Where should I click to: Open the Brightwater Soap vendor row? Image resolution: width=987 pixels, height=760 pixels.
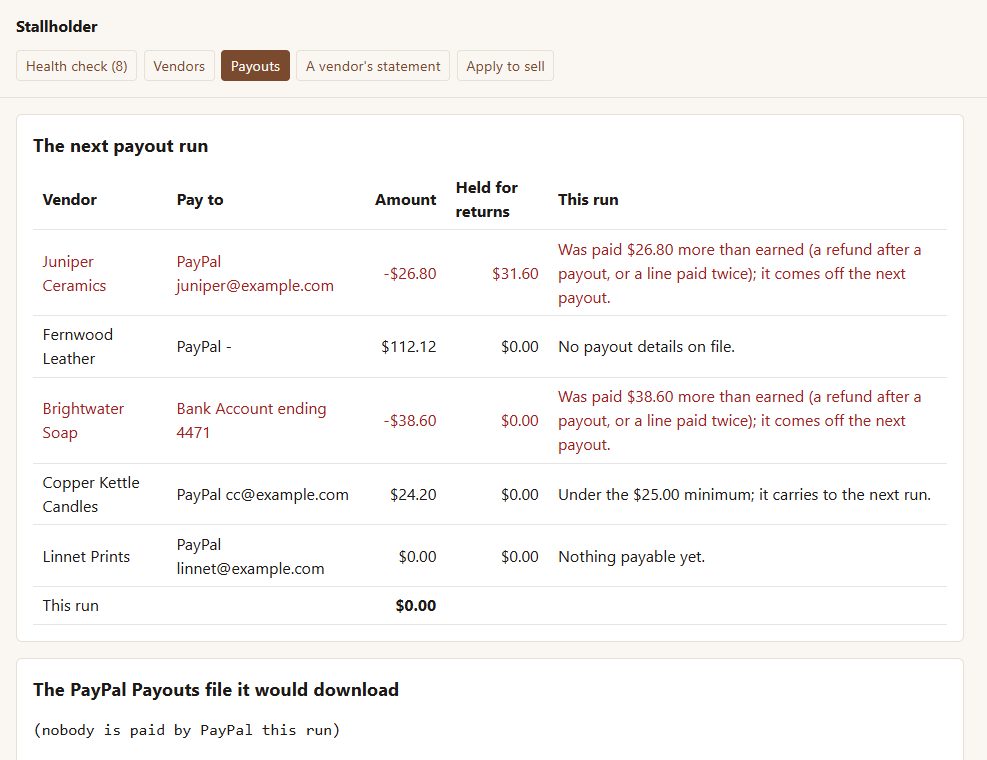[489, 421]
